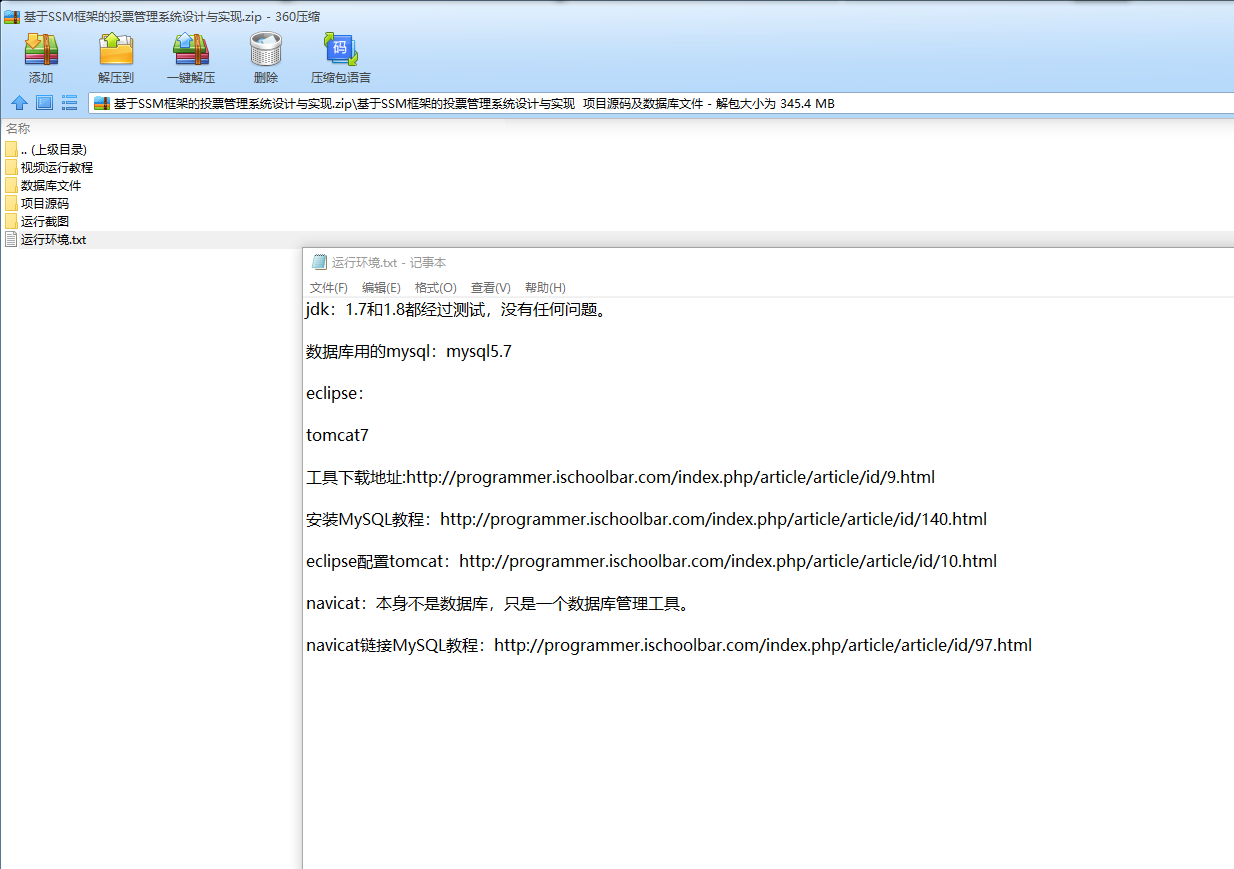The image size is (1234, 869).
Task: Click the 'eclipse：' line in Notepad
Action: [336, 393]
